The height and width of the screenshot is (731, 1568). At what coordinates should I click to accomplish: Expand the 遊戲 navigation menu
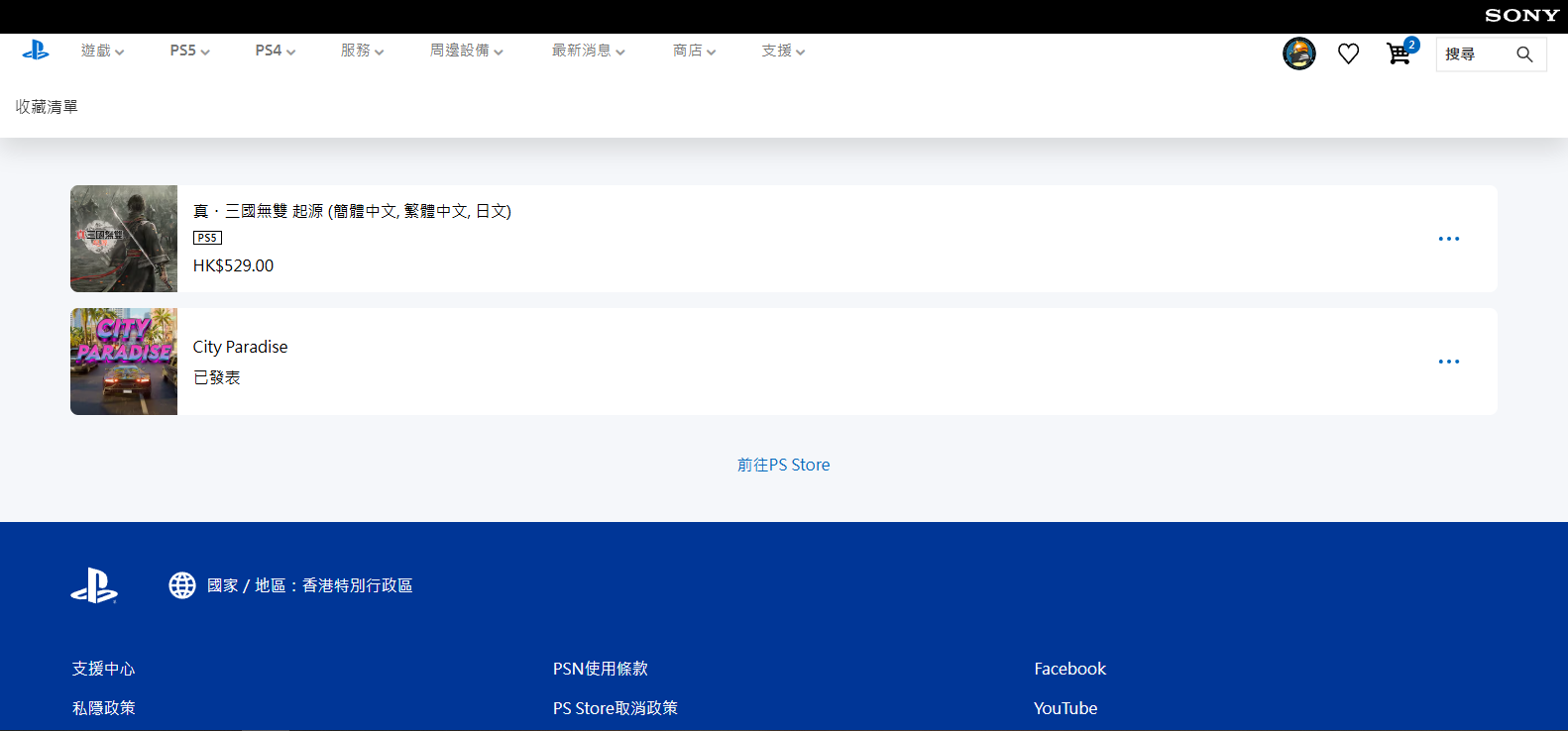[102, 51]
